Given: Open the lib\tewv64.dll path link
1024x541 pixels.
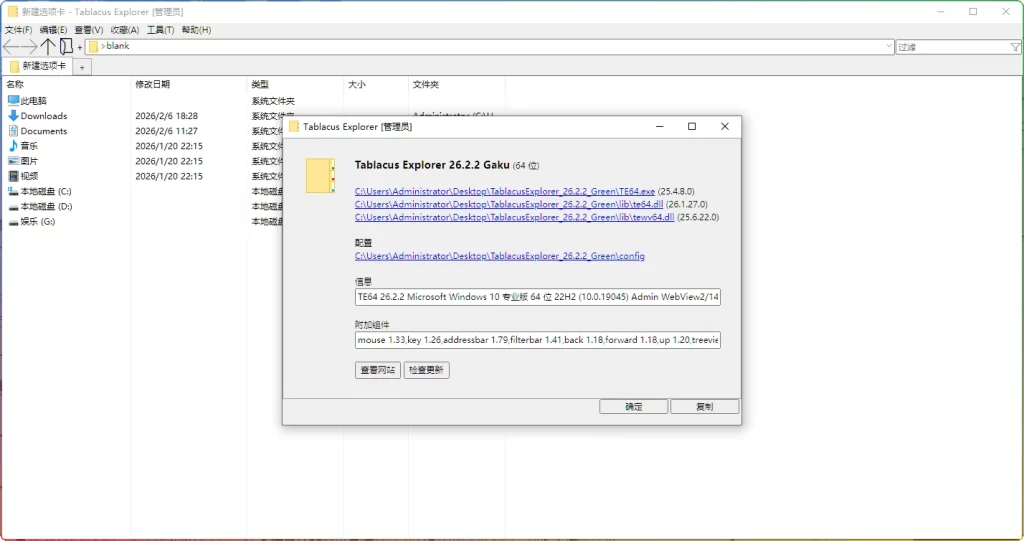Looking at the screenshot, I should tap(515, 218).
